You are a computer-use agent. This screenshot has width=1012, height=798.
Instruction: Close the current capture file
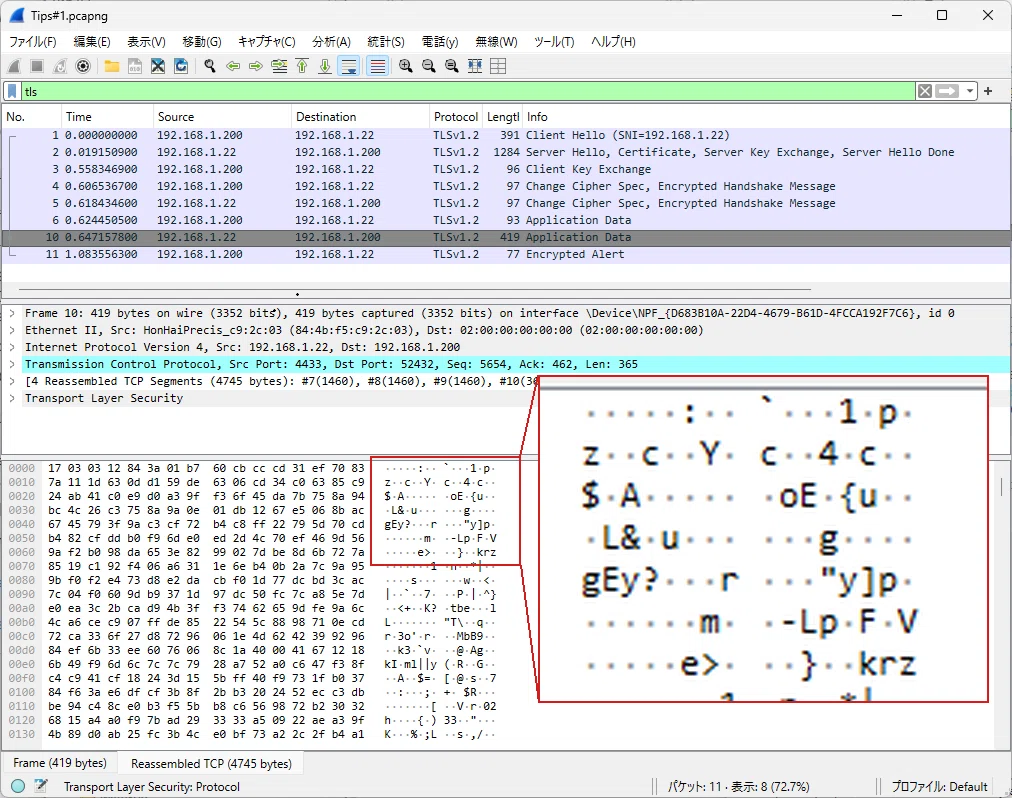point(158,66)
